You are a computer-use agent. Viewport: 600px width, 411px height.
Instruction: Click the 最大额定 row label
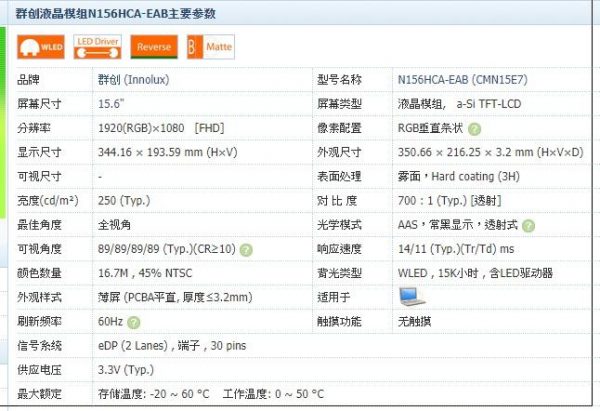click(x=39, y=394)
